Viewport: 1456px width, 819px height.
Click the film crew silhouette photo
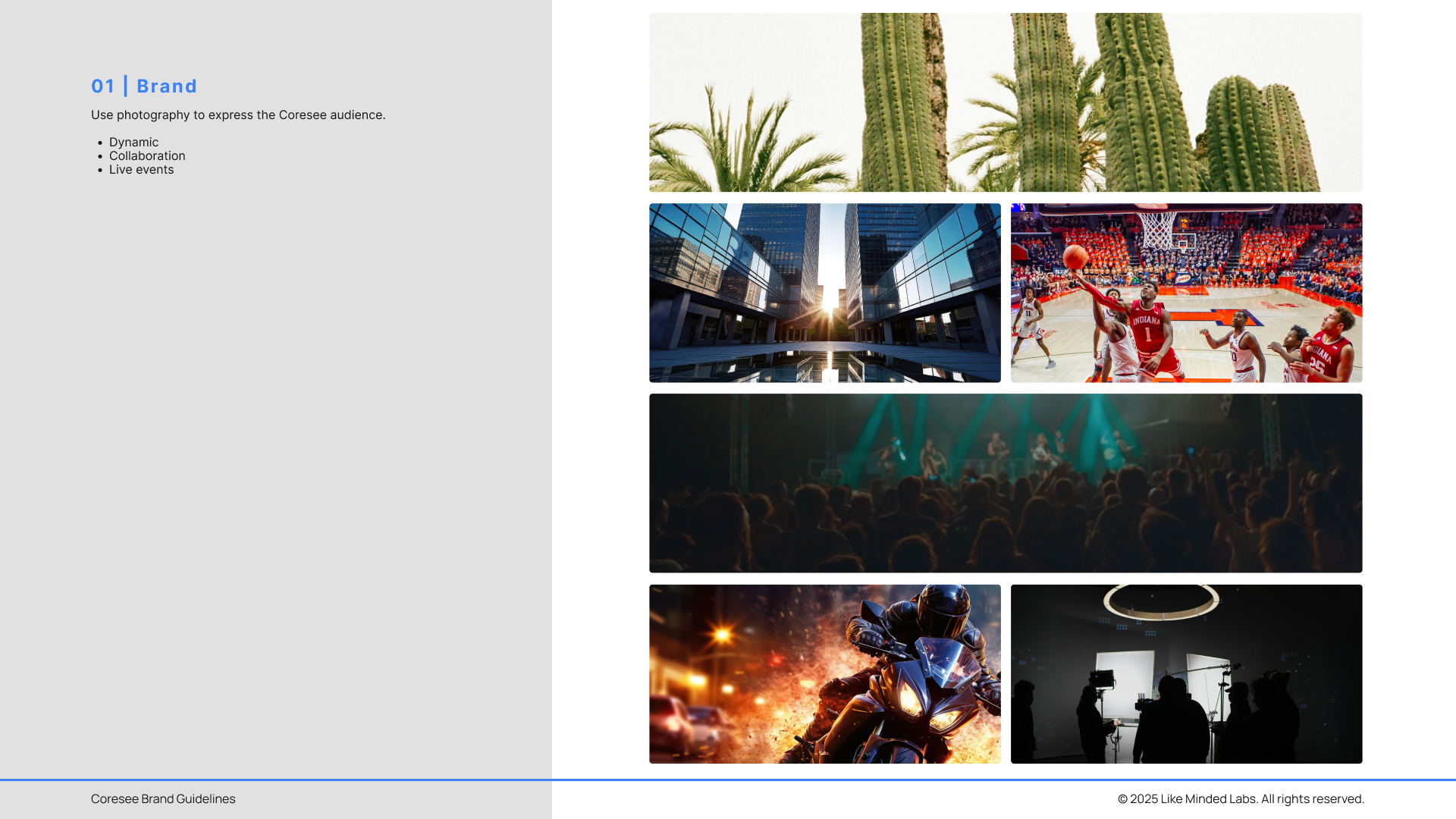1186,673
